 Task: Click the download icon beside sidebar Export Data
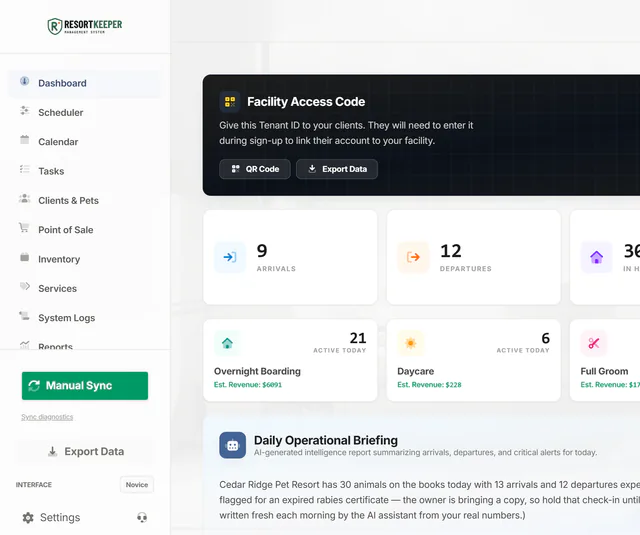53,451
